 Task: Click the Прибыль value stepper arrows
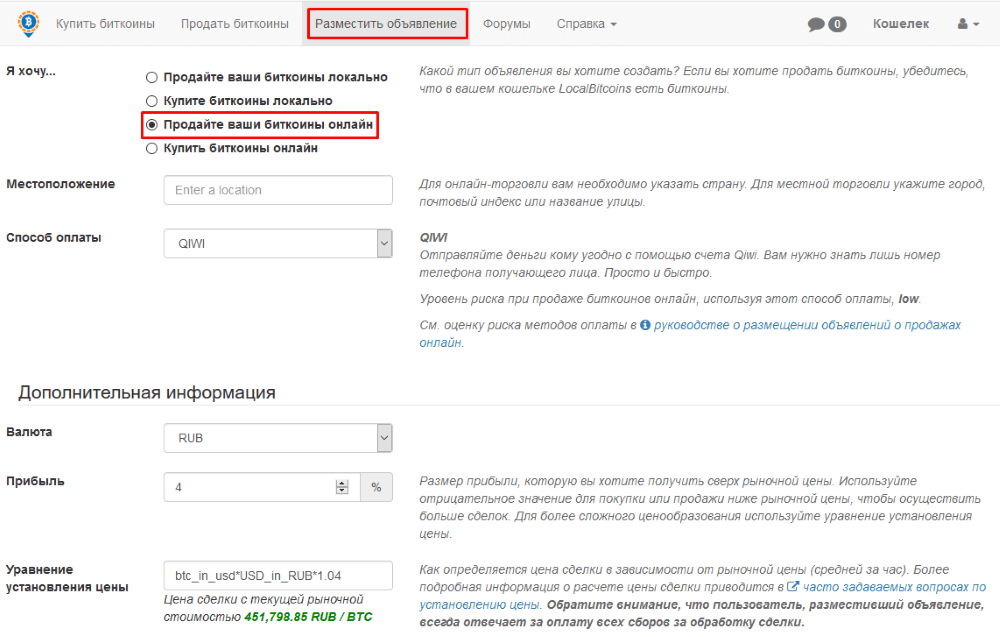point(342,487)
